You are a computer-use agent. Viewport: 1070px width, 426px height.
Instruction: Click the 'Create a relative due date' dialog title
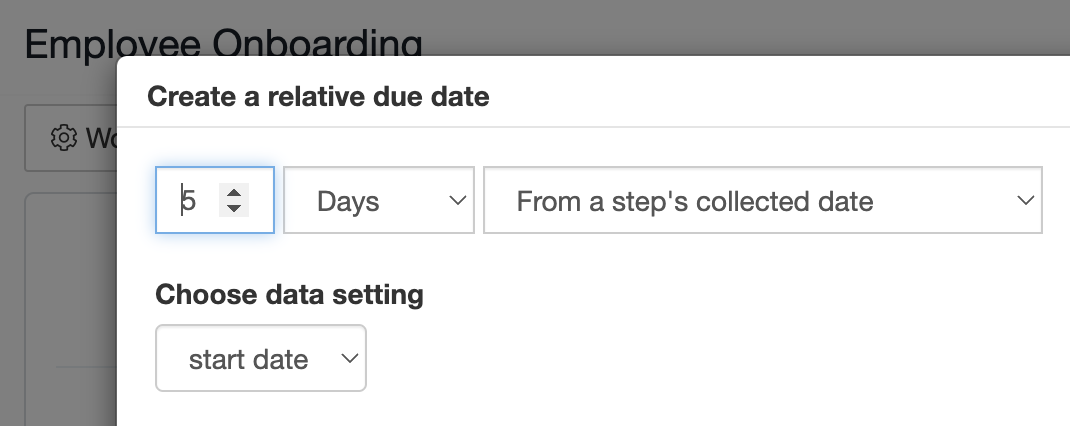(x=318, y=96)
